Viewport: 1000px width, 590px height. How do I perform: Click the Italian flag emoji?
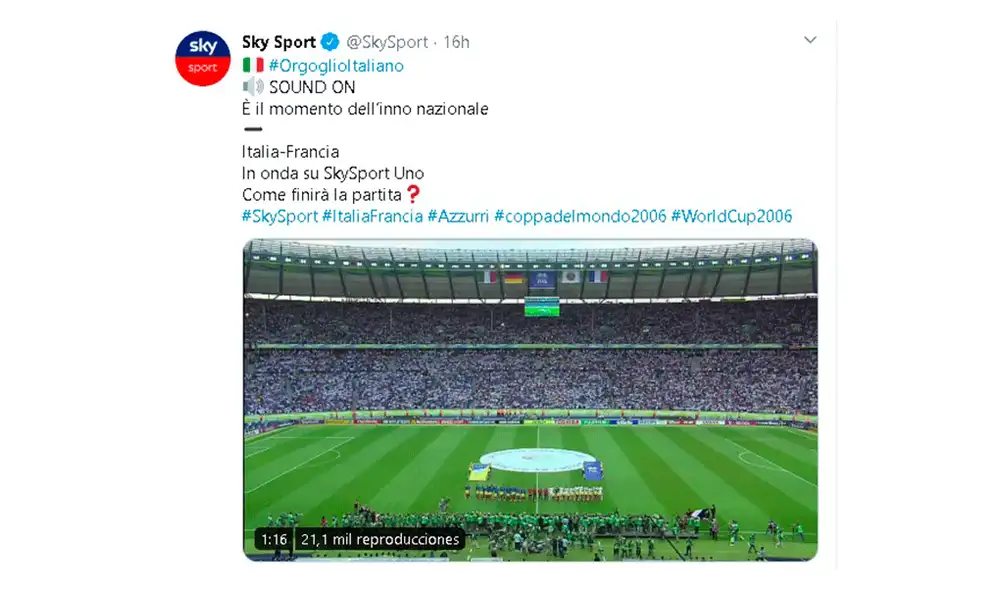(x=253, y=65)
